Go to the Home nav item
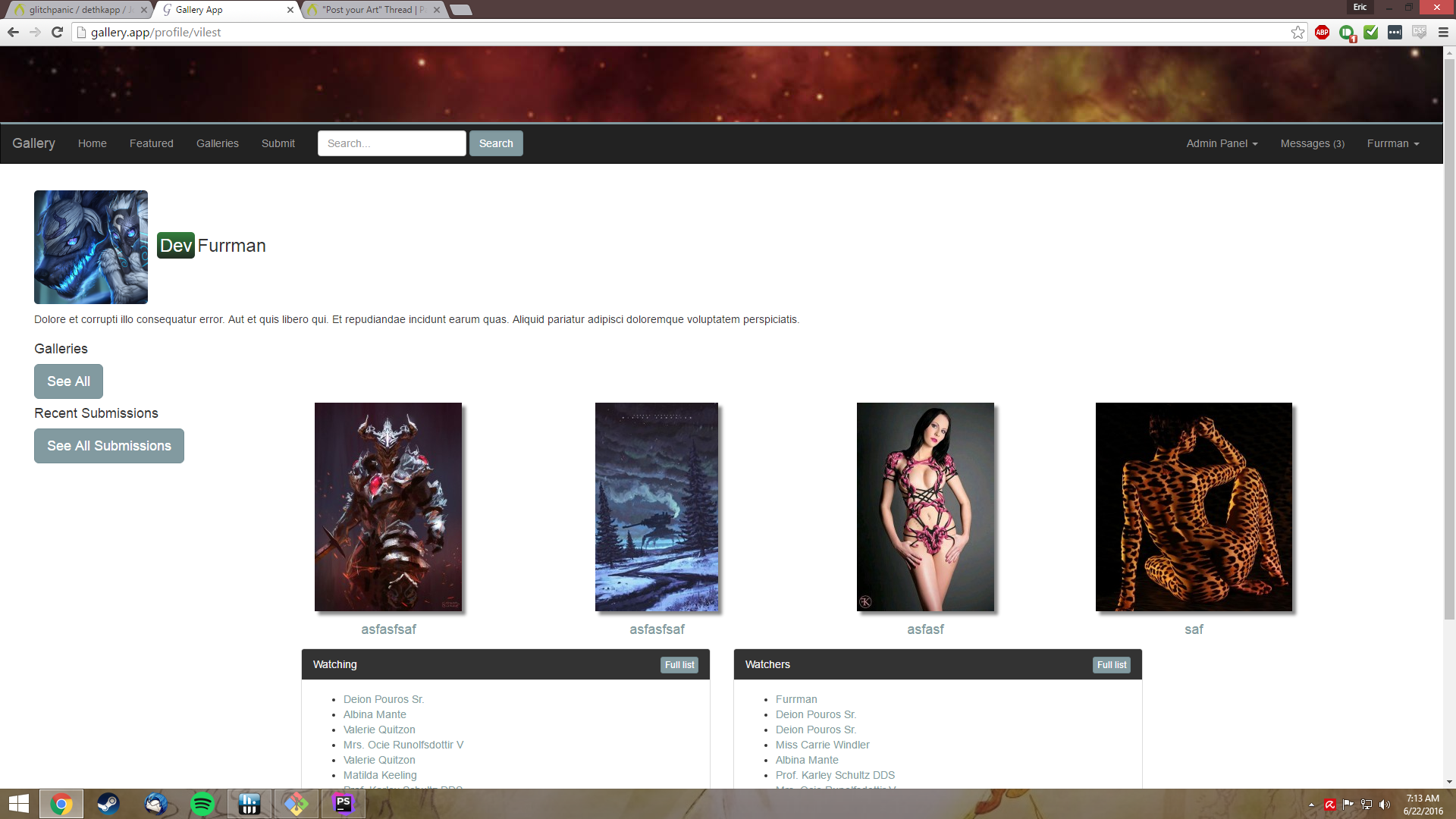 coord(93,143)
